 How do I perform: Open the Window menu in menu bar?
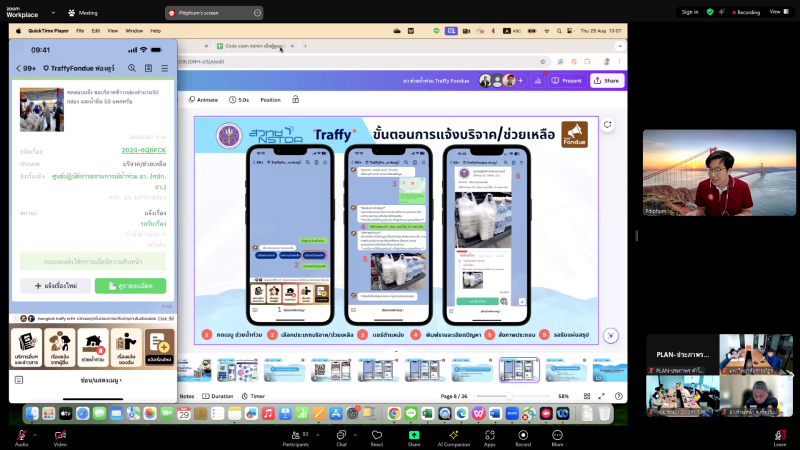point(134,31)
